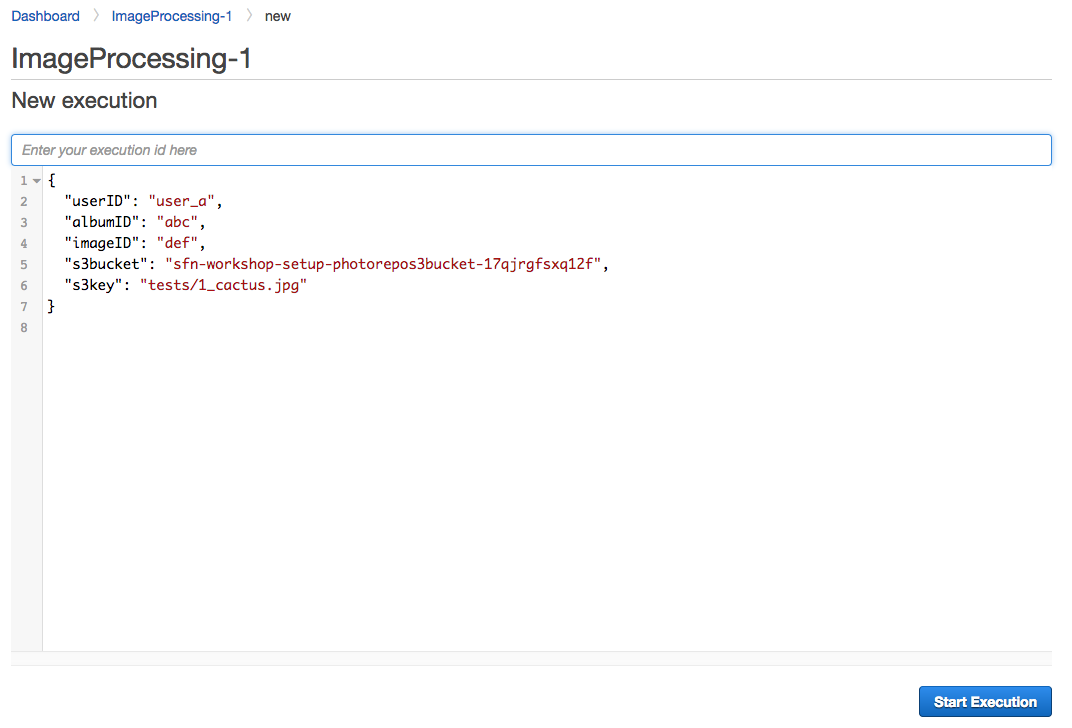Click the ImageProcessing-1 page heading

tap(131, 58)
